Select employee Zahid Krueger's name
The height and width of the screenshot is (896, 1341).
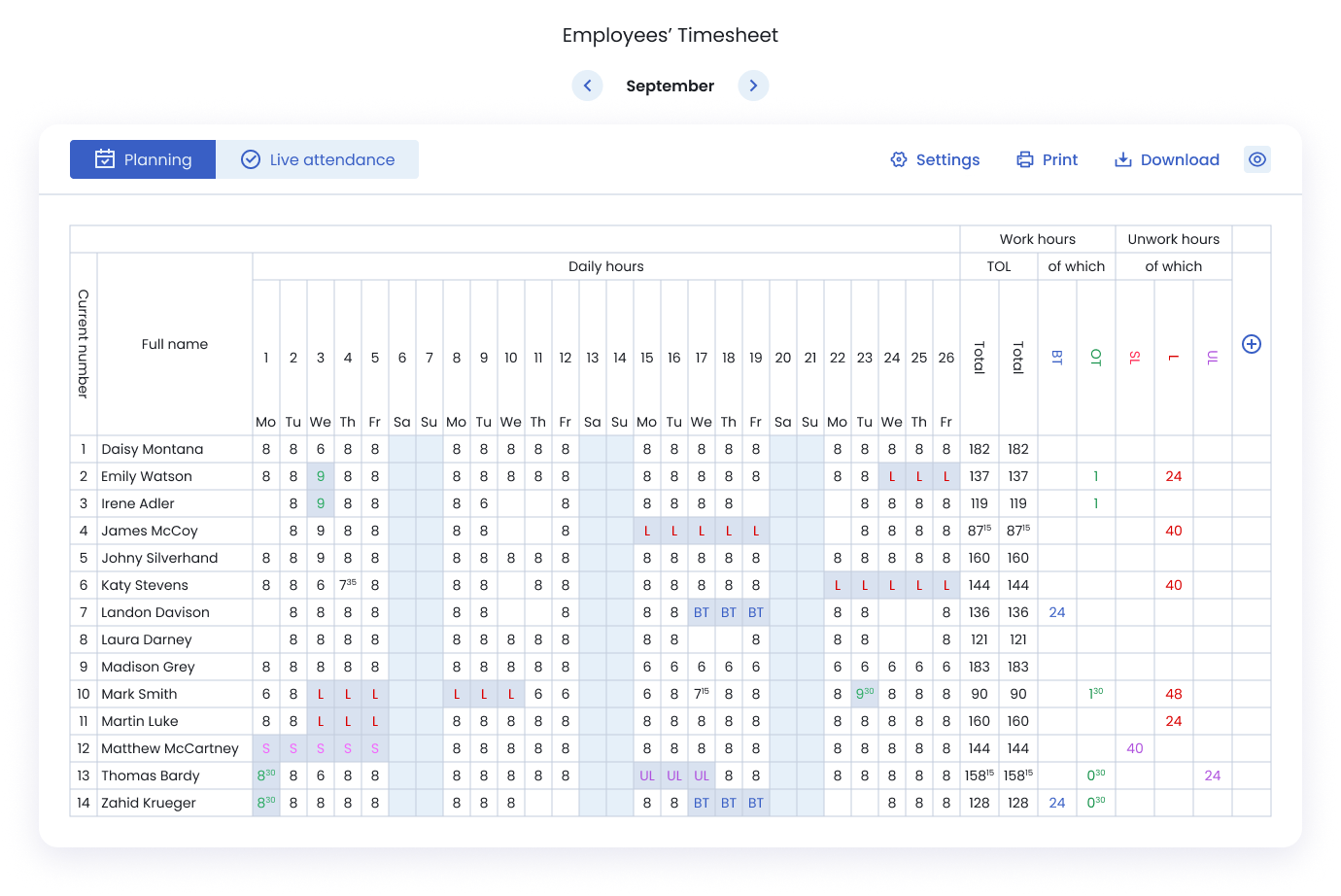point(149,803)
